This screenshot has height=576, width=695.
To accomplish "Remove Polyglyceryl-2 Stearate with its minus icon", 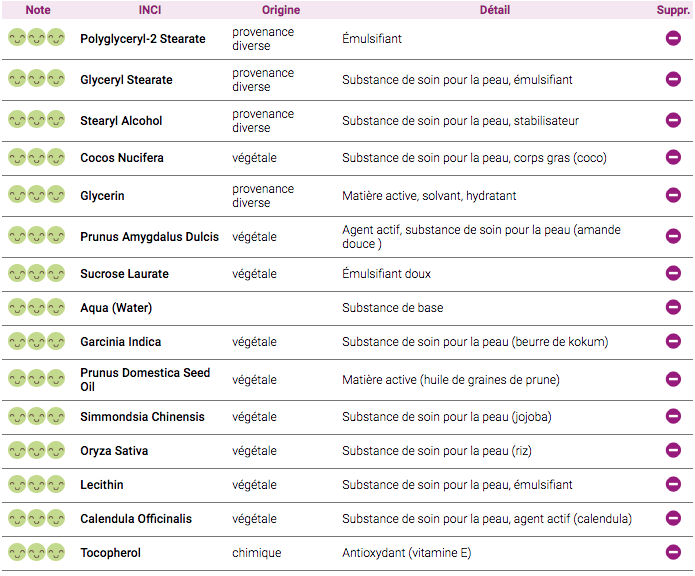I will point(673,39).
